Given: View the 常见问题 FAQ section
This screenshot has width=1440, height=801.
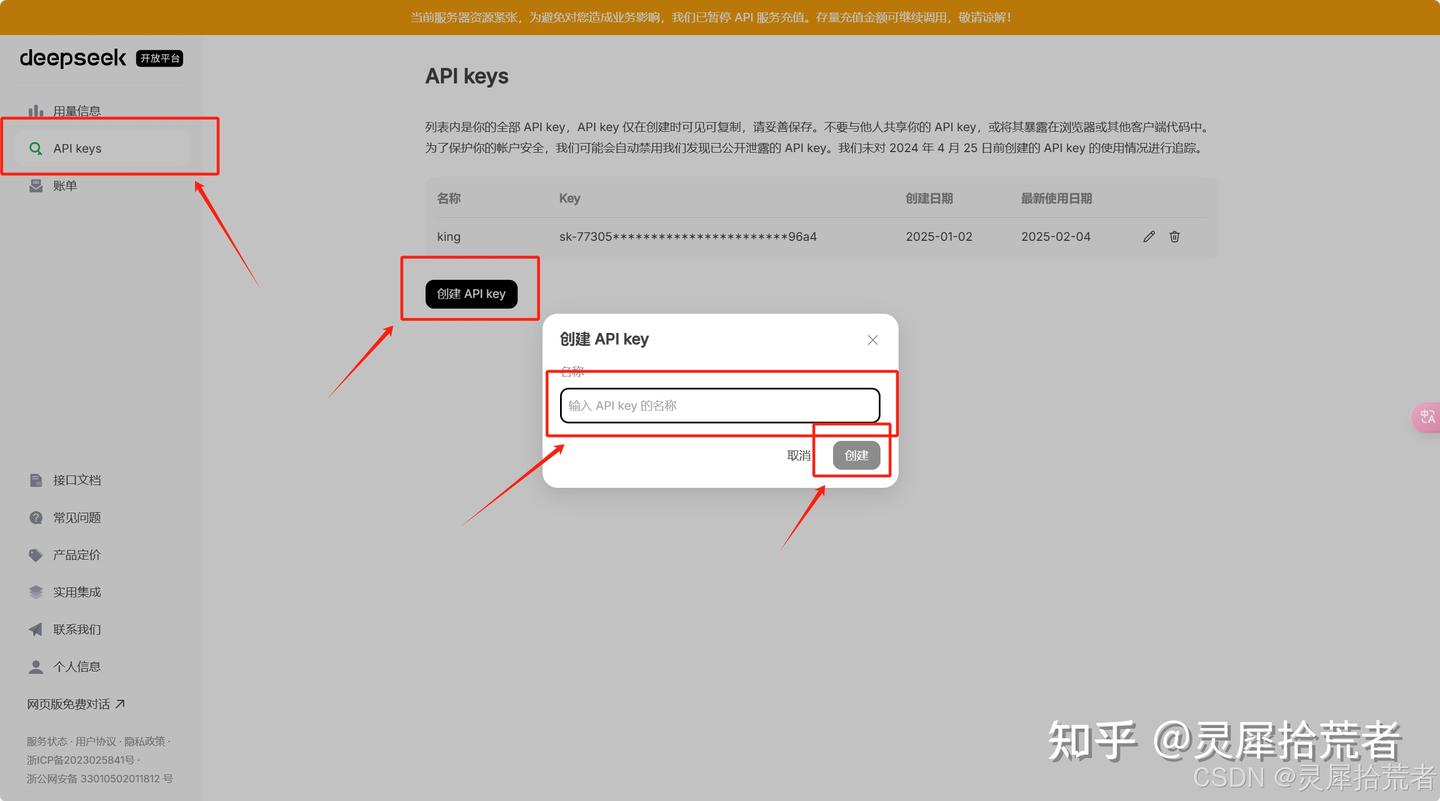Looking at the screenshot, I should [75, 517].
